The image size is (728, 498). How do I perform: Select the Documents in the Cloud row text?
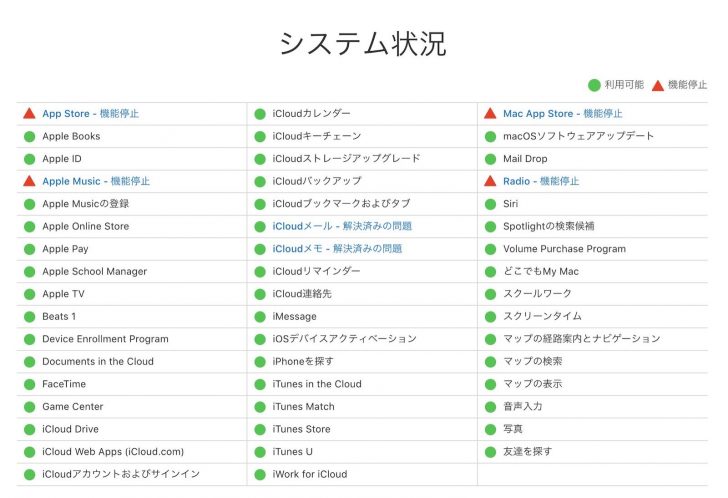click(98, 362)
